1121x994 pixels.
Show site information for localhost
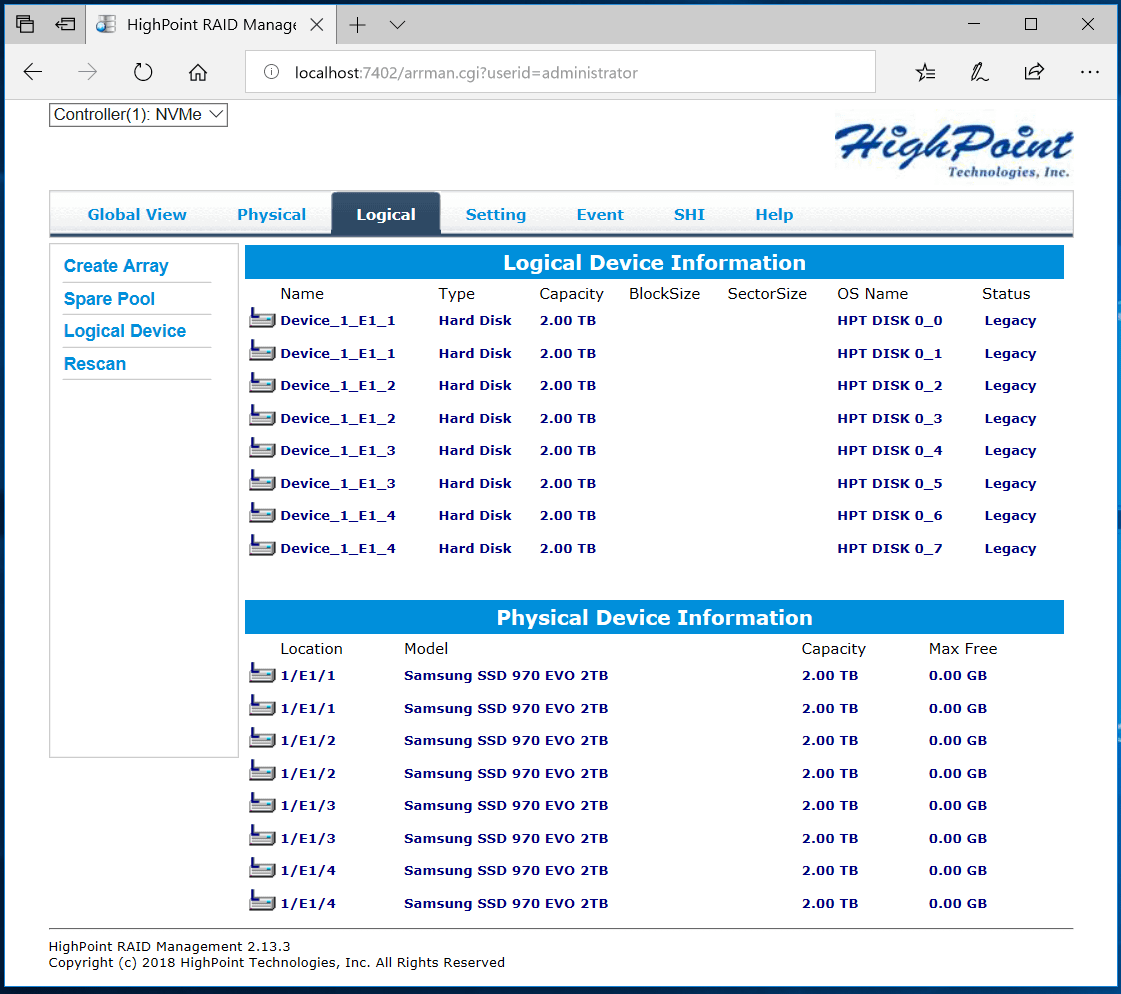(272, 72)
